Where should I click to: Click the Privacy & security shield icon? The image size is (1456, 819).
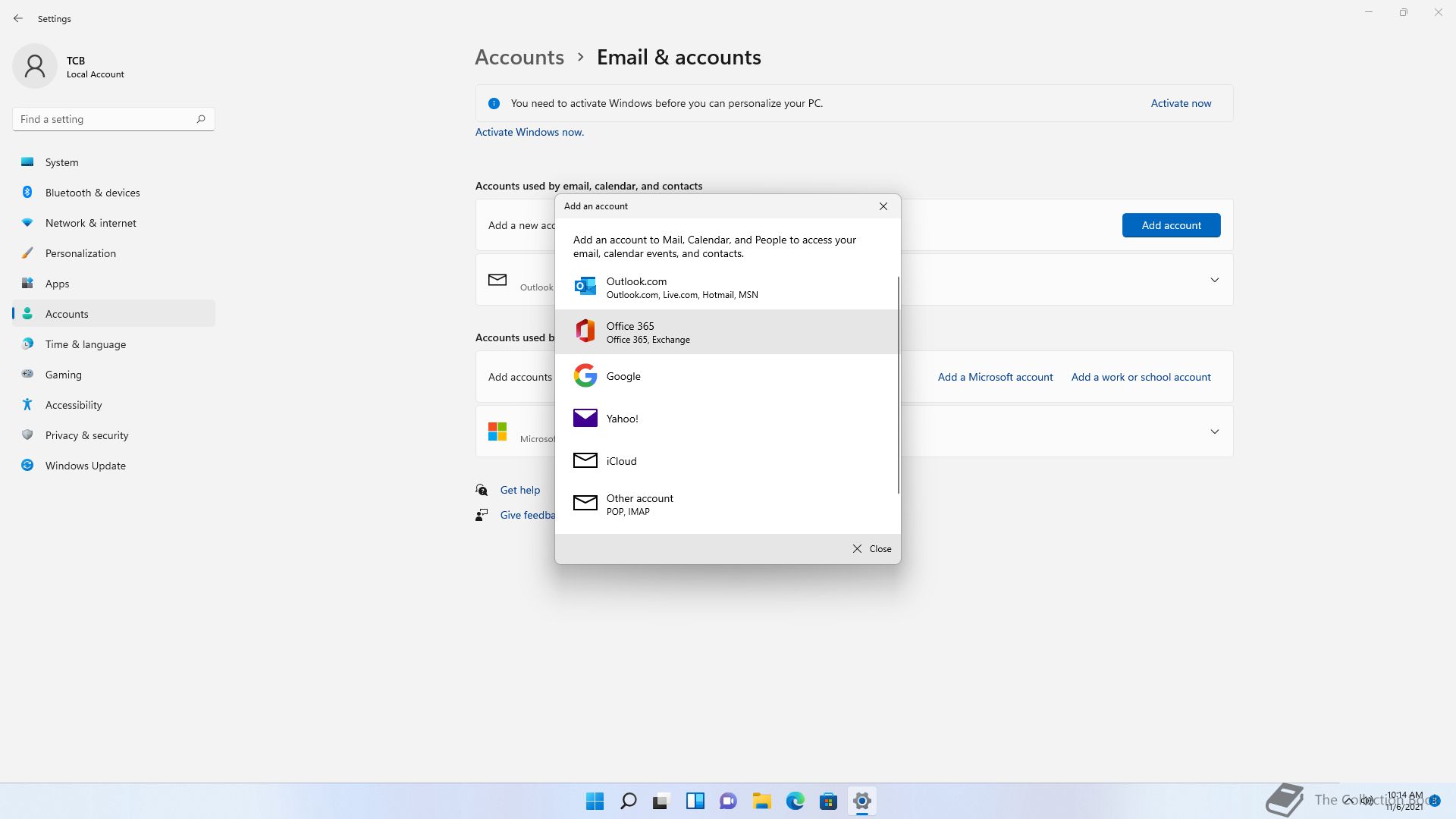coord(27,435)
